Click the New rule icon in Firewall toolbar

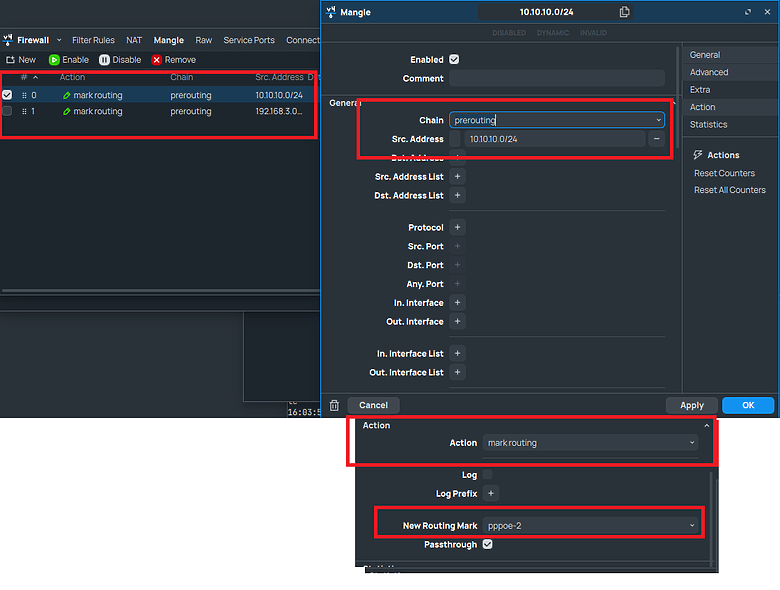pyautogui.click(x=10, y=60)
